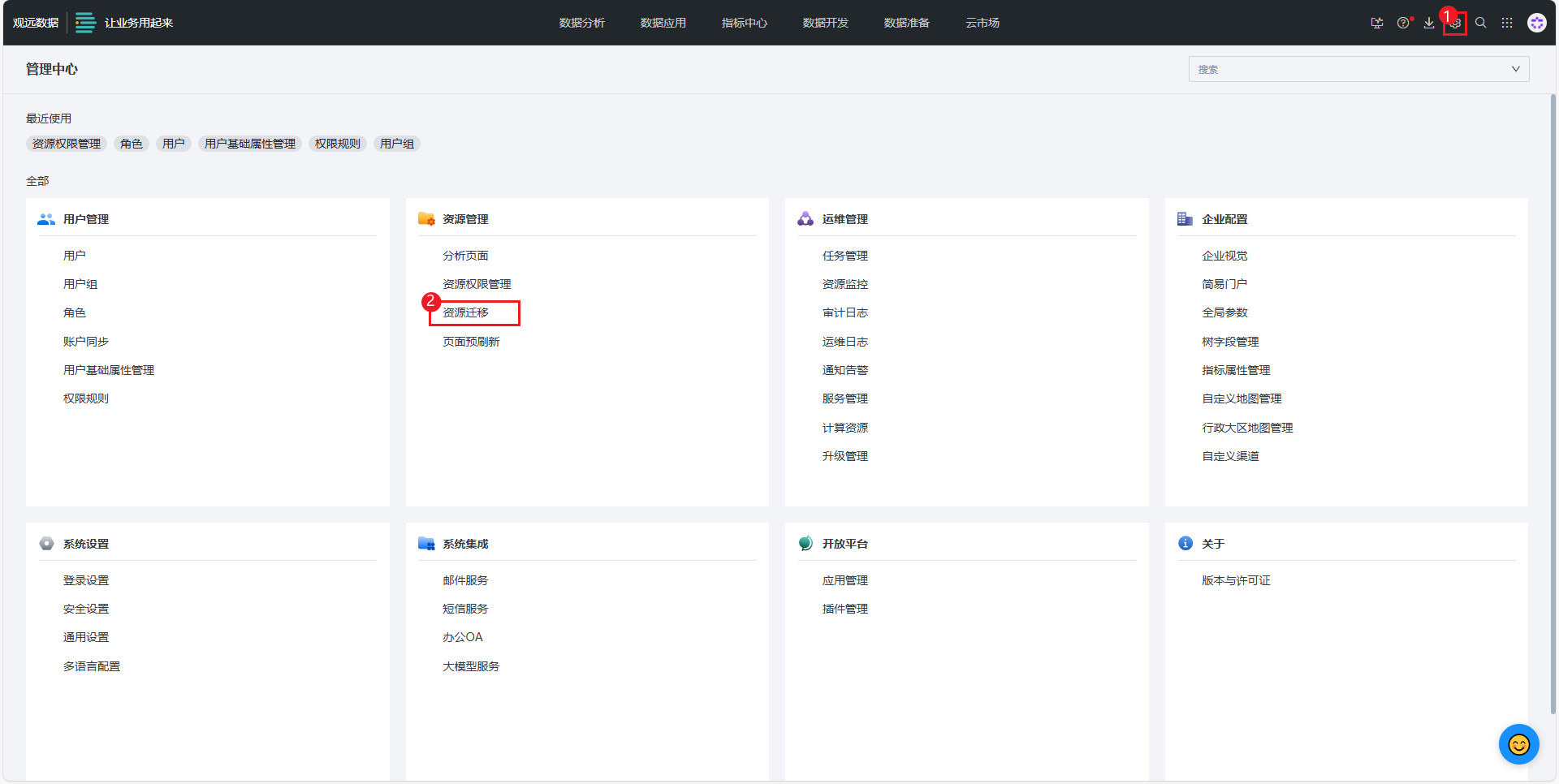
Task: Open 审计日志 under 运维管理
Action: click(844, 312)
